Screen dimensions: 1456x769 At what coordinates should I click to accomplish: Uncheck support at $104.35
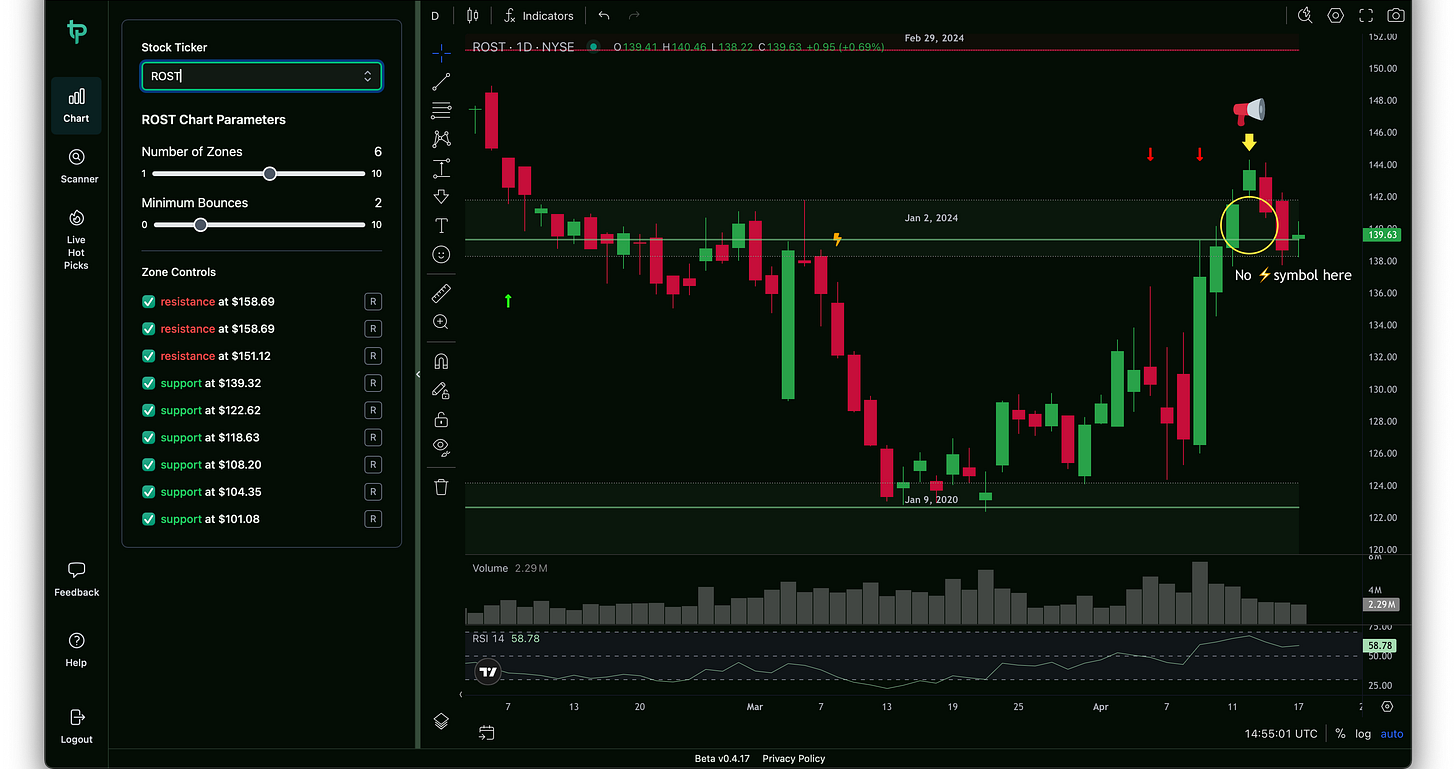(148, 491)
